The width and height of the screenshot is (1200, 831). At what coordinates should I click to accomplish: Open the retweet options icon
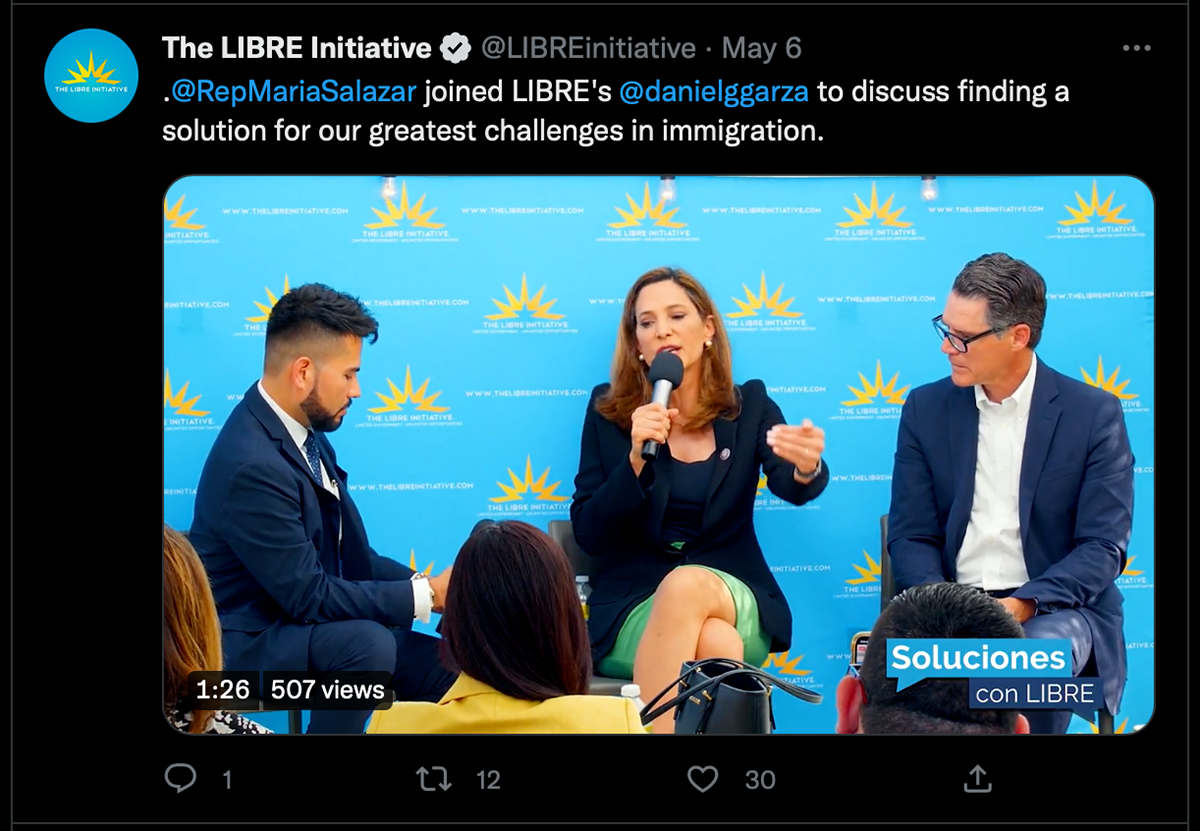[x=434, y=779]
